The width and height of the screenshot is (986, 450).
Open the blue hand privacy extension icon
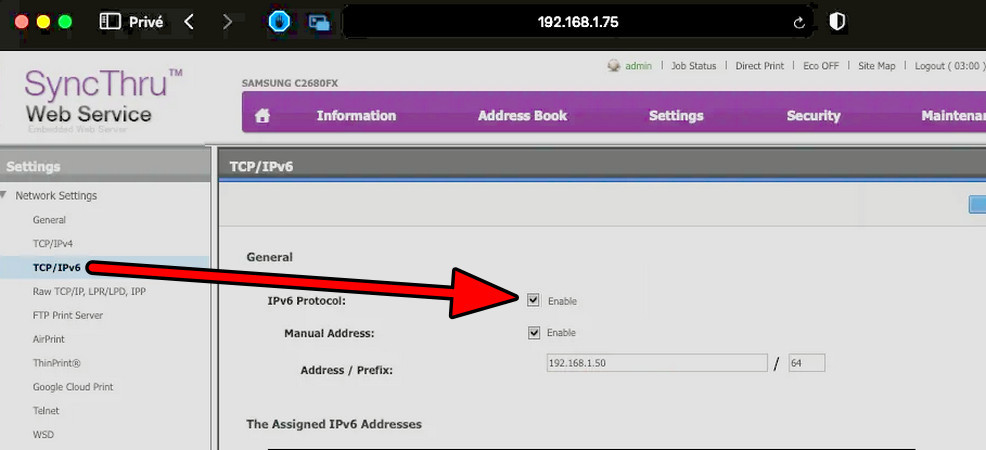[278, 22]
